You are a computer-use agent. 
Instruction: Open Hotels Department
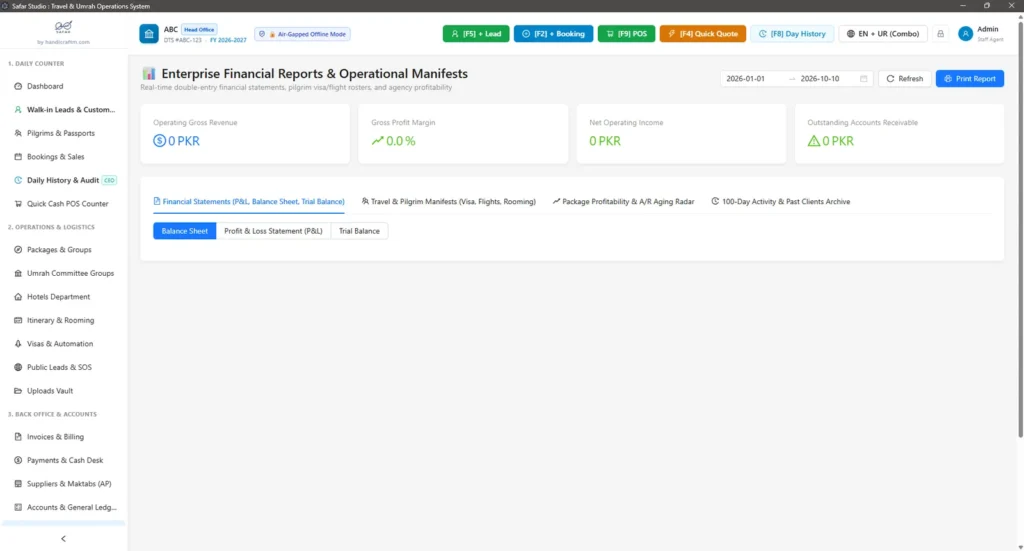[63, 296]
